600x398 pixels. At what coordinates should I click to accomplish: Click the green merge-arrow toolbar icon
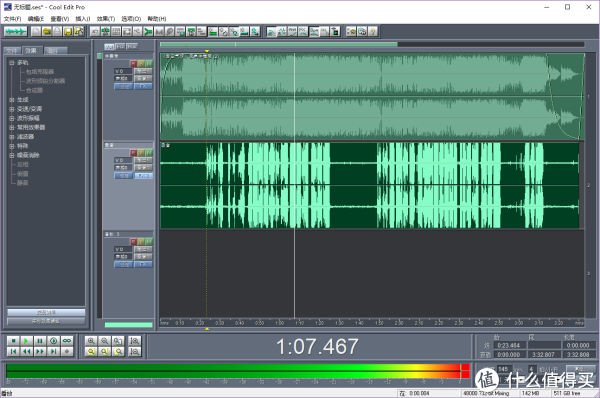click(148, 31)
